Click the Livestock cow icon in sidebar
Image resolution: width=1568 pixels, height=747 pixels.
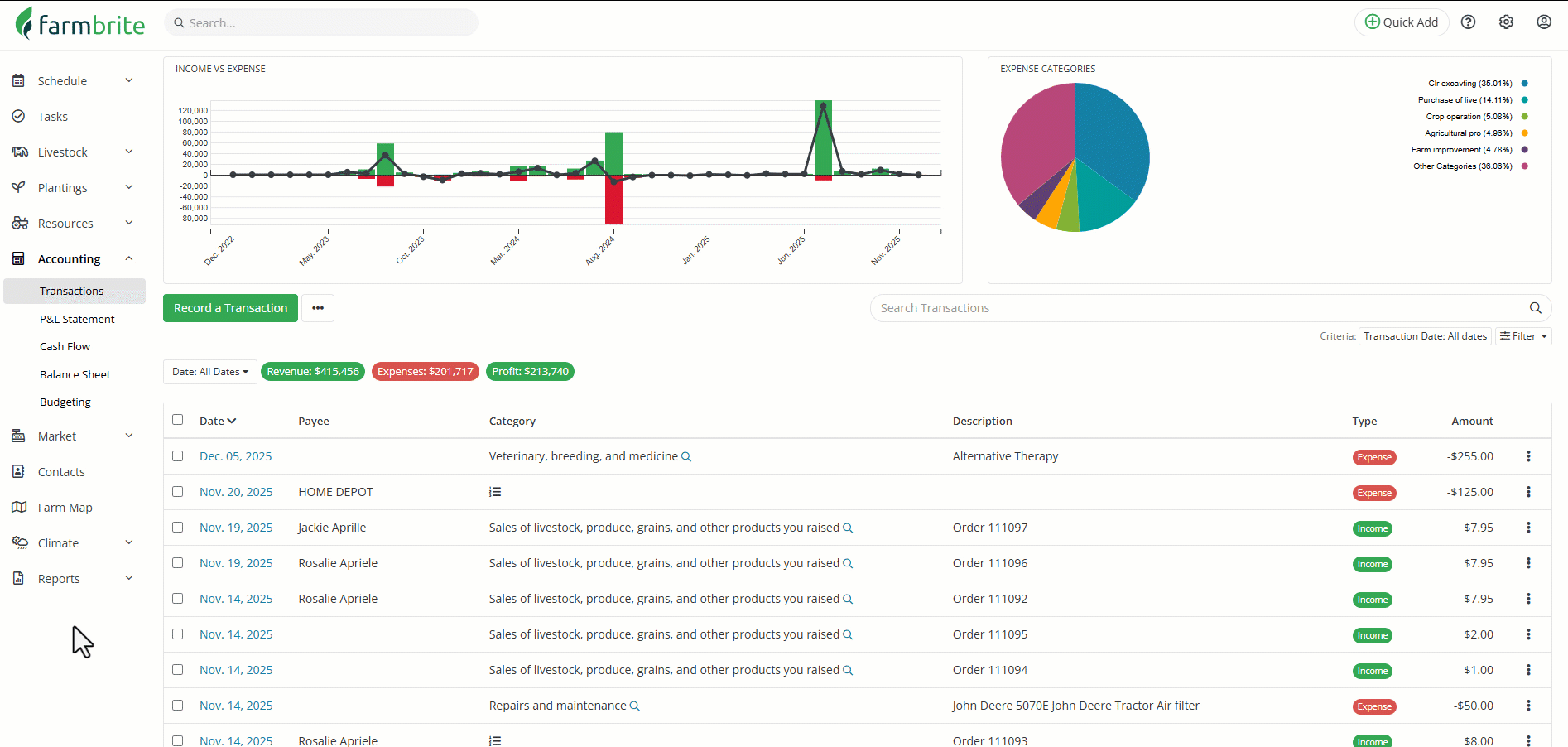[x=20, y=152]
